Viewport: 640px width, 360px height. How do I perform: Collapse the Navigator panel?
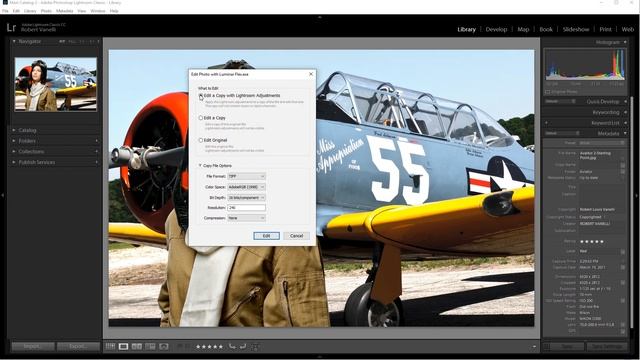(x=14, y=41)
